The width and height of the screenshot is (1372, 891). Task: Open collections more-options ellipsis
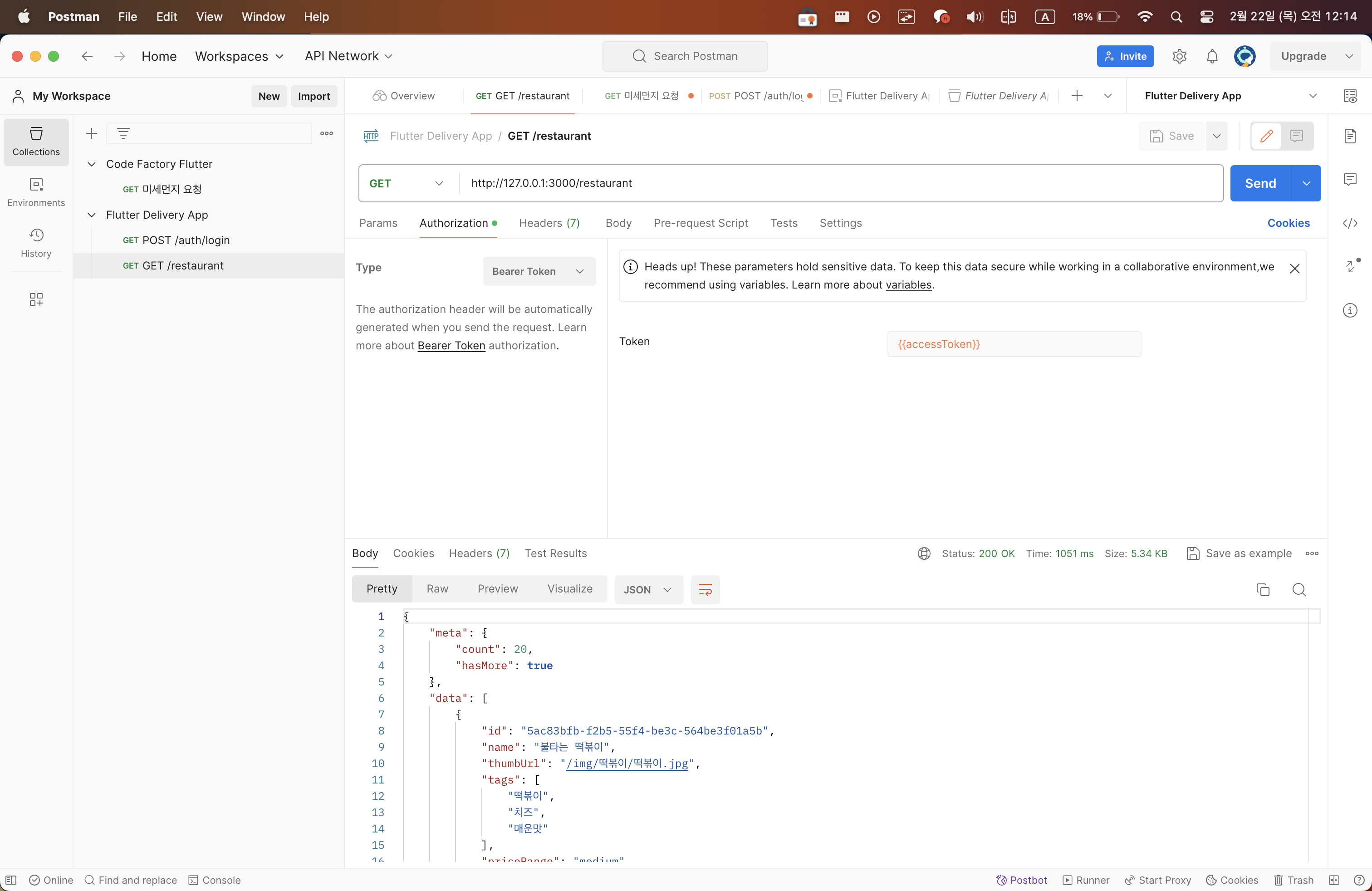pyautogui.click(x=326, y=133)
